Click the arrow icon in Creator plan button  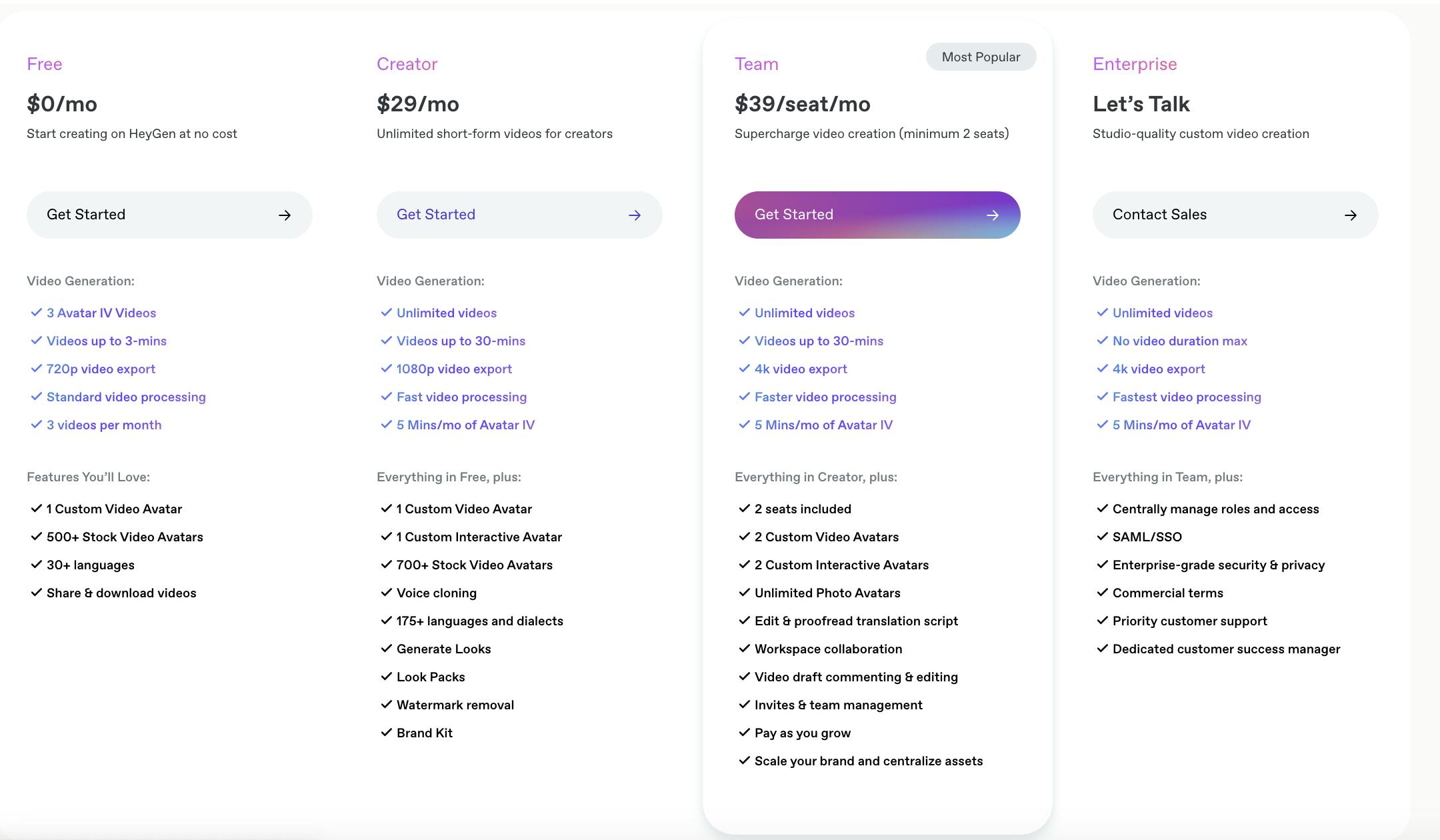635,215
